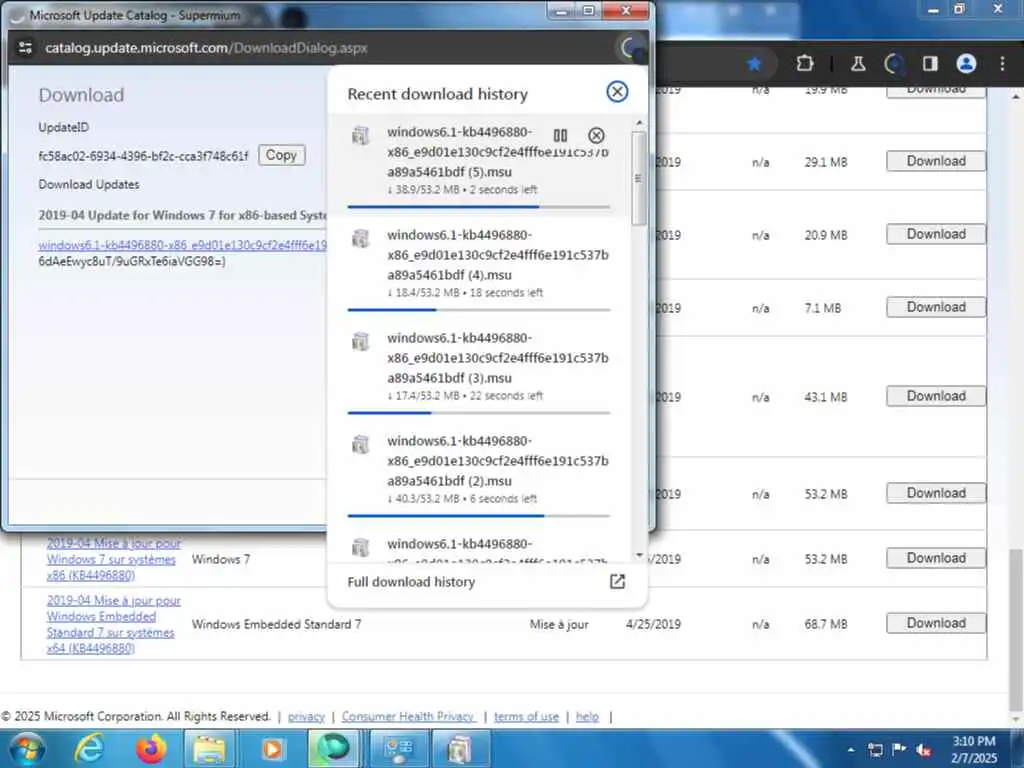Open the muted volume tray icon
Viewport: 1024px width, 768px height.
pyautogui.click(x=923, y=750)
